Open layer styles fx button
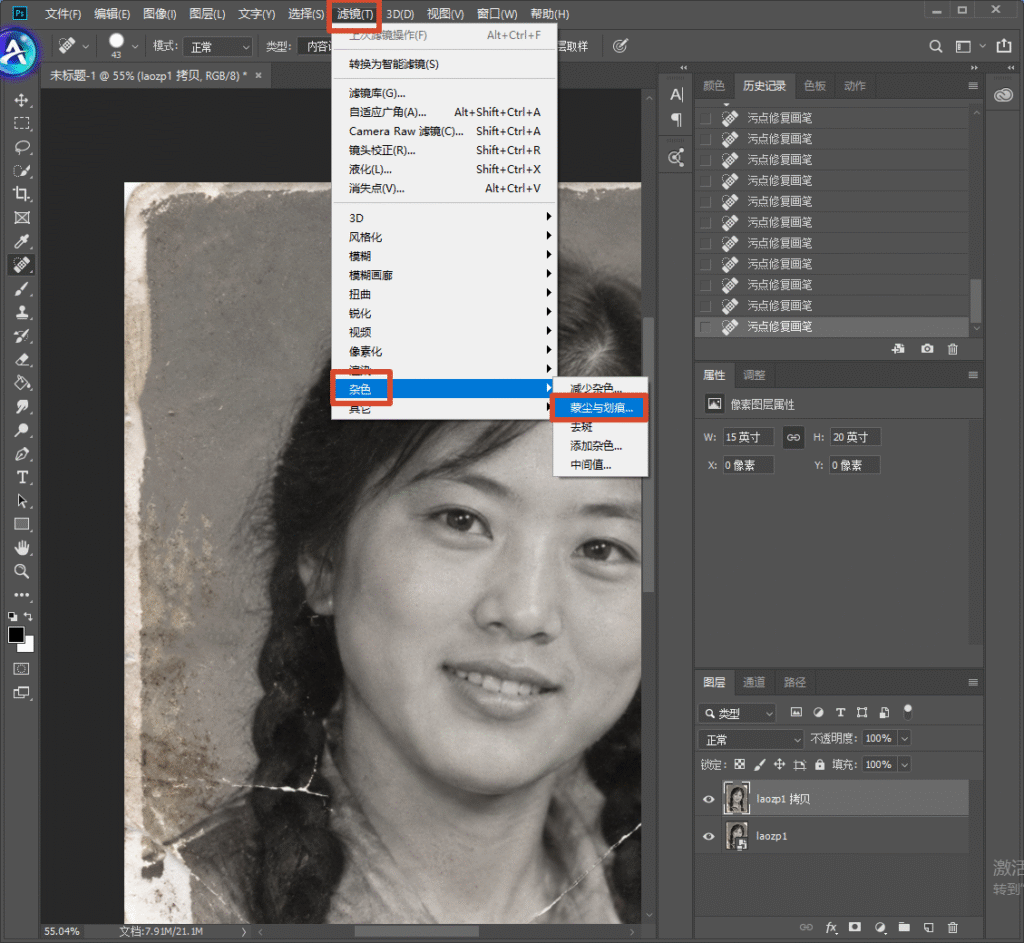 coord(831,927)
